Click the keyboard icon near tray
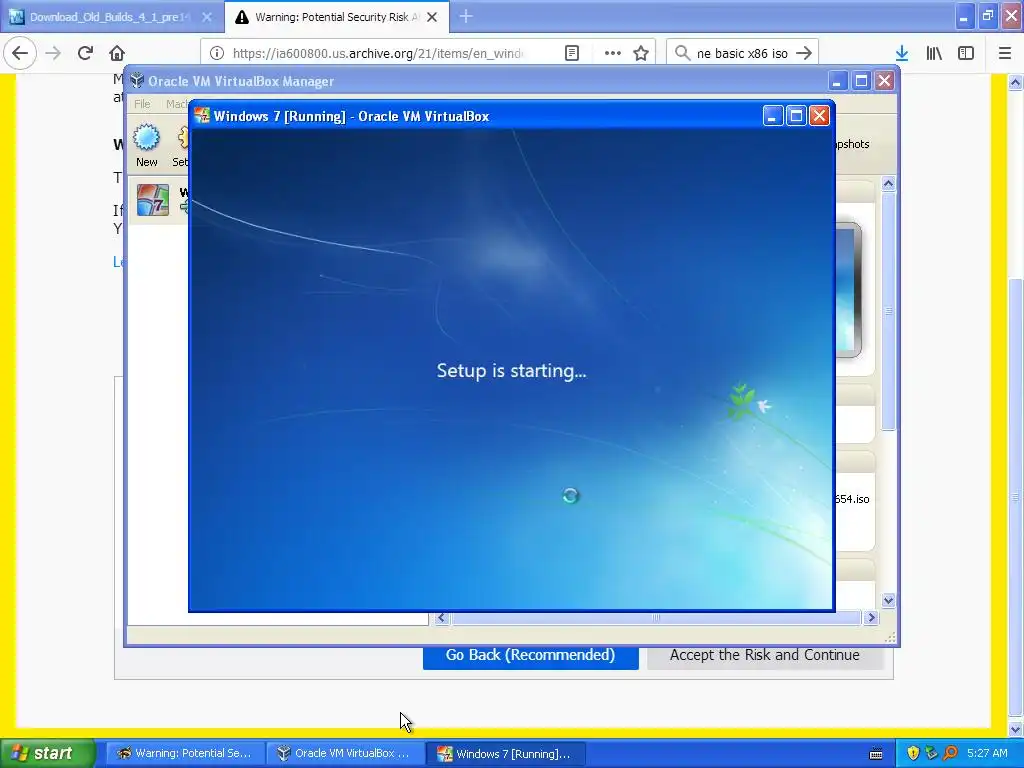This screenshot has width=1024, height=768. (x=876, y=754)
